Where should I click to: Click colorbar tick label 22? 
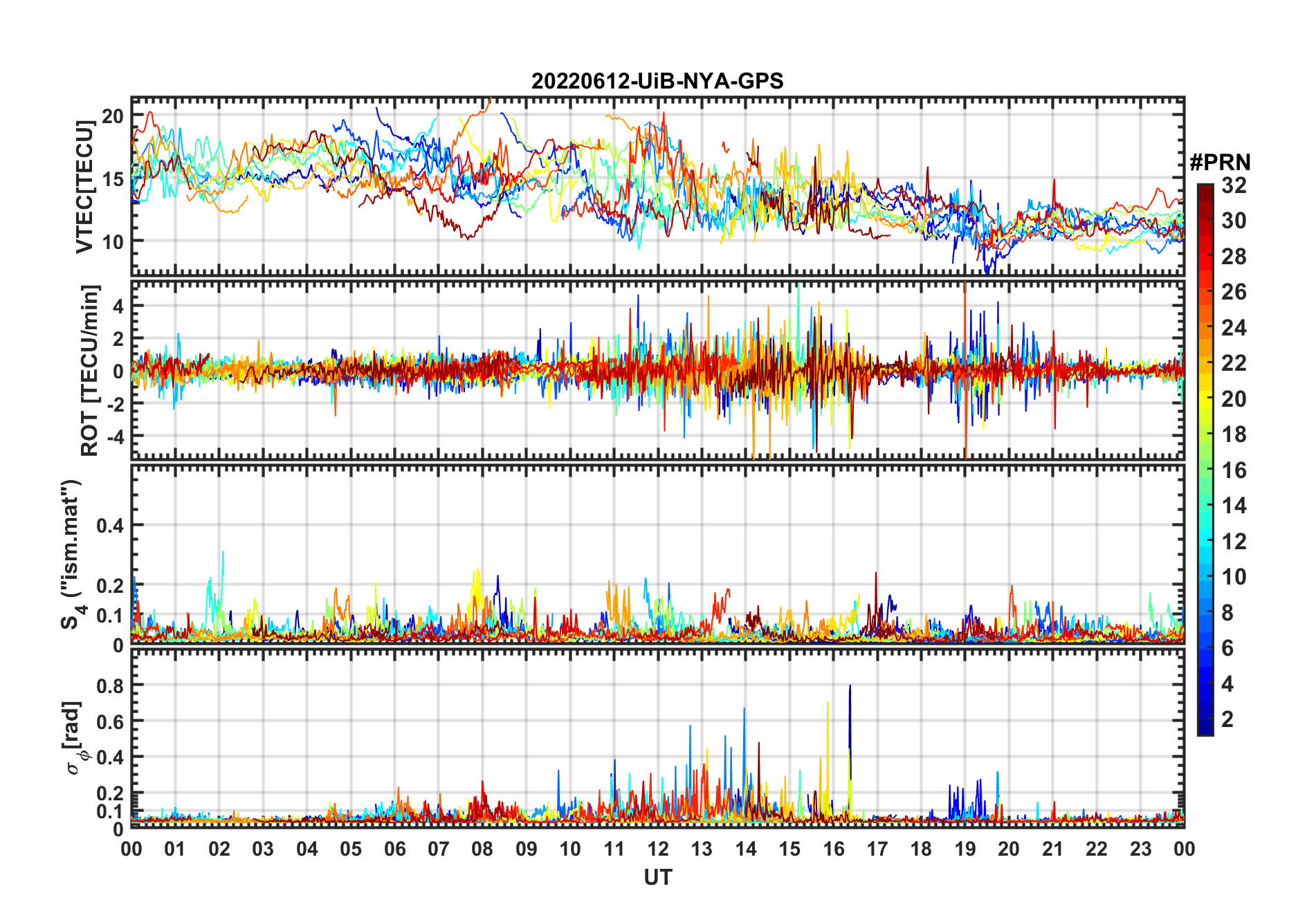point(1234,363)
